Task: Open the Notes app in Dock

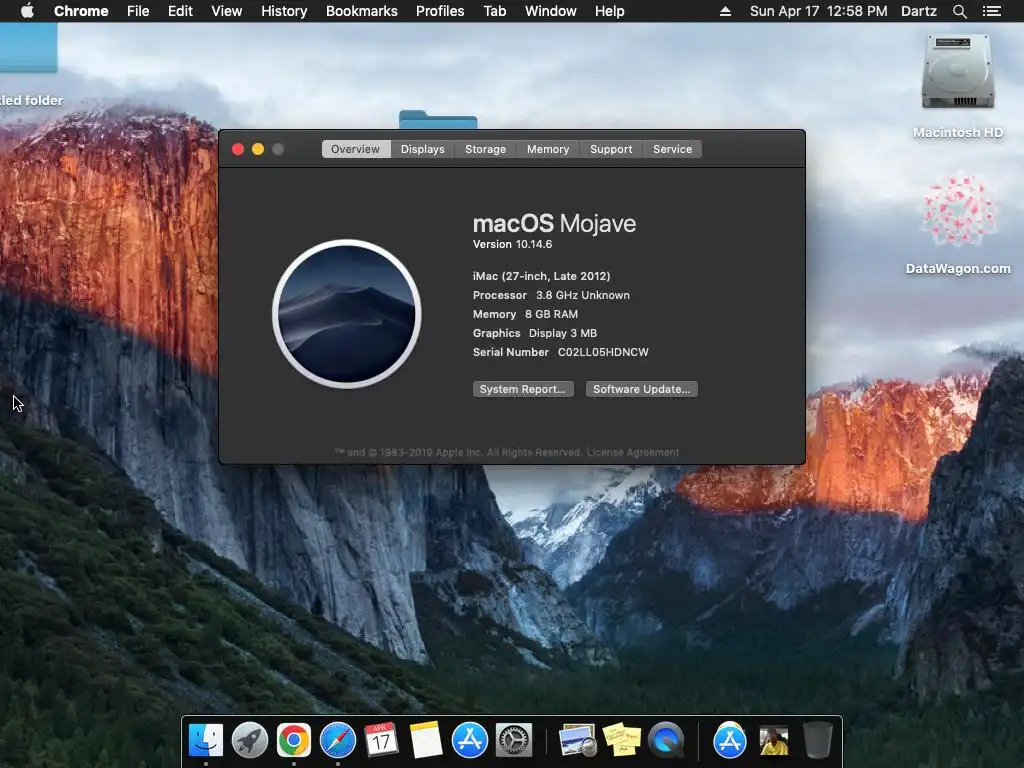Action: click(x=425, y=741)
